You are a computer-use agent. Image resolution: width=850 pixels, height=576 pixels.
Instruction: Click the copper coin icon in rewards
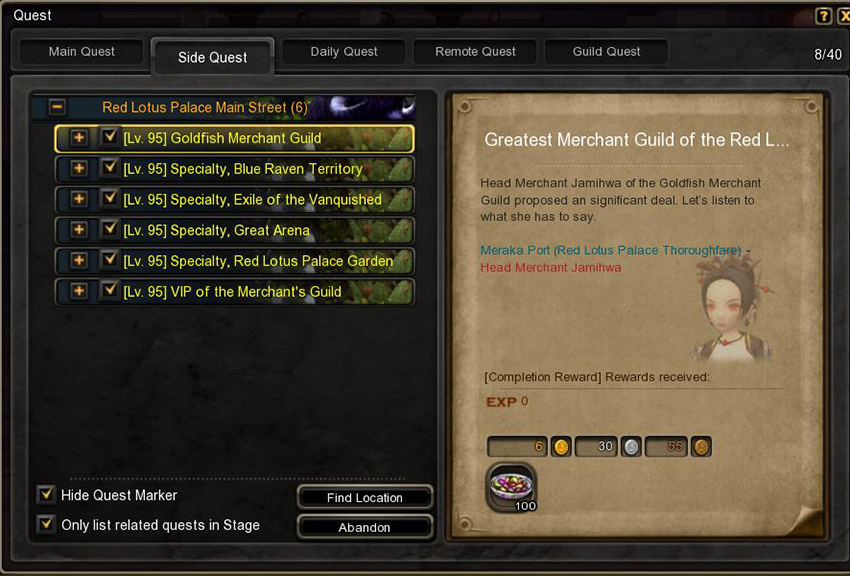coord(701,447)
